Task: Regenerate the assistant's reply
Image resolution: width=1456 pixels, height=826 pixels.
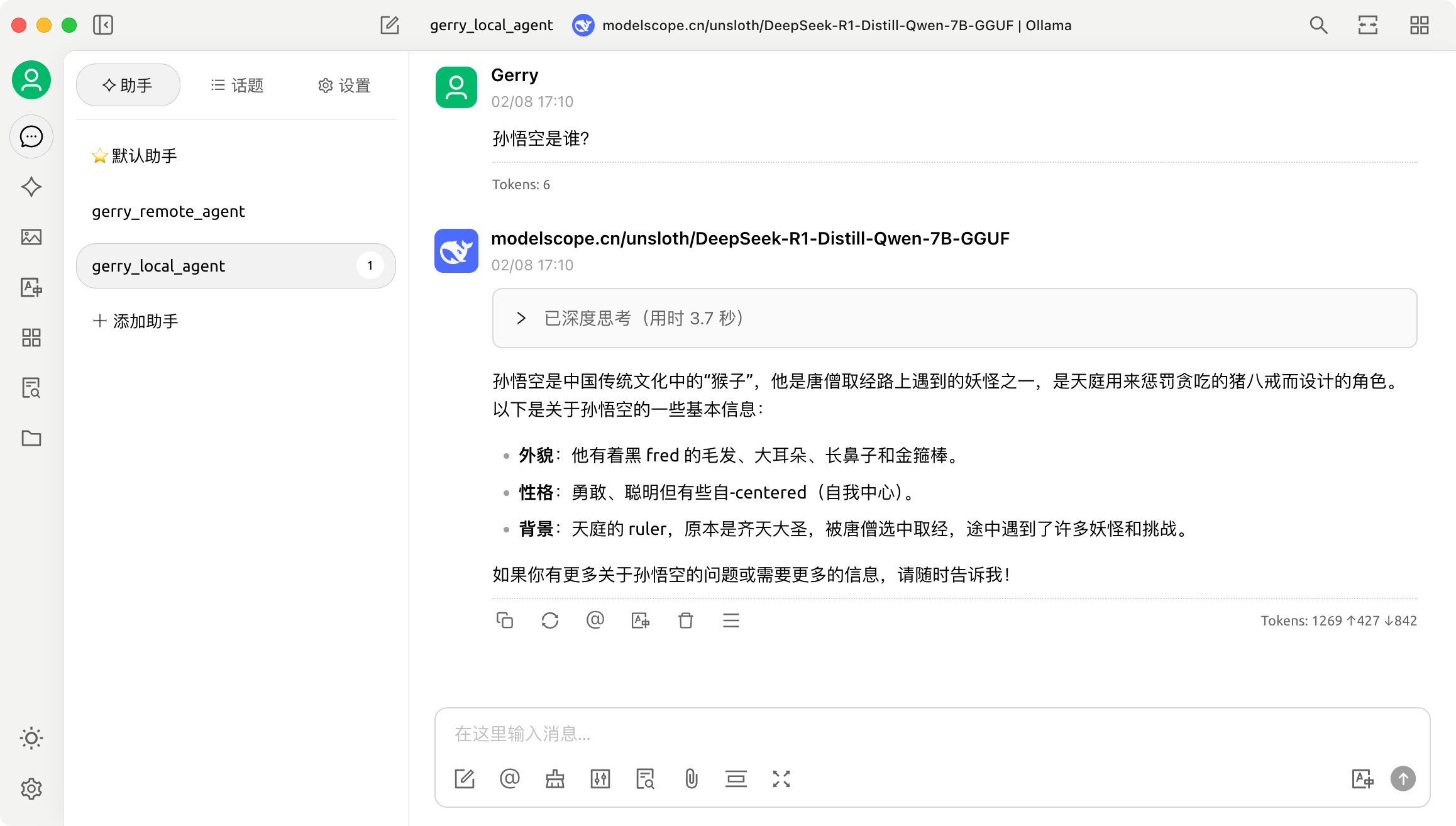Action: coord(550,620)
